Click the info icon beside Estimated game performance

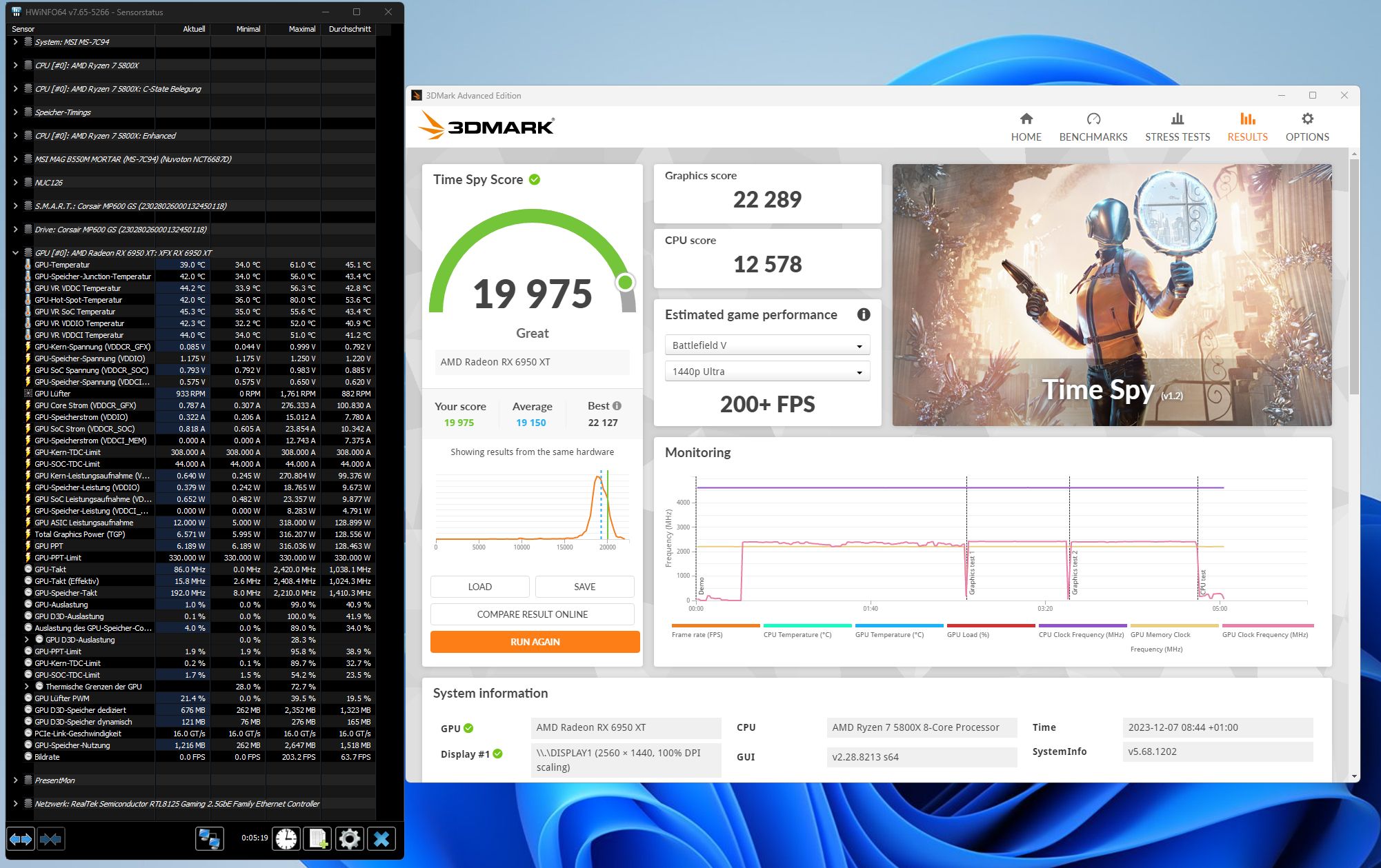[x=863, y=314]
